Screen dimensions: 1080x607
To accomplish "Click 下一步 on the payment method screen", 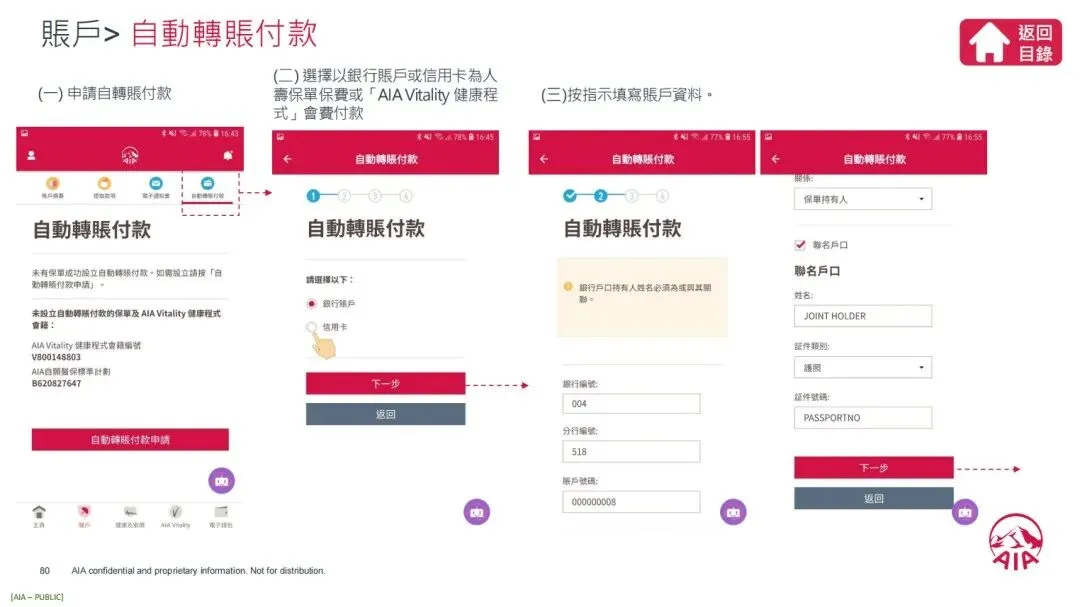I will point(386,384).
